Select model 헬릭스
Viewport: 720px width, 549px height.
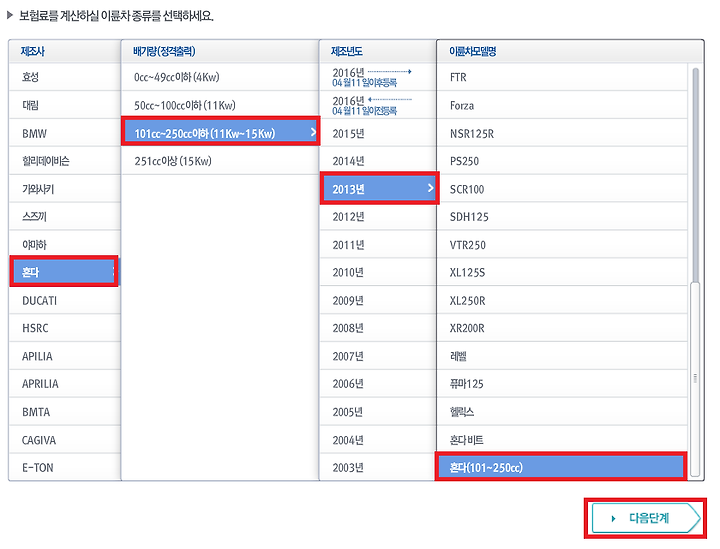pos(562,412)
